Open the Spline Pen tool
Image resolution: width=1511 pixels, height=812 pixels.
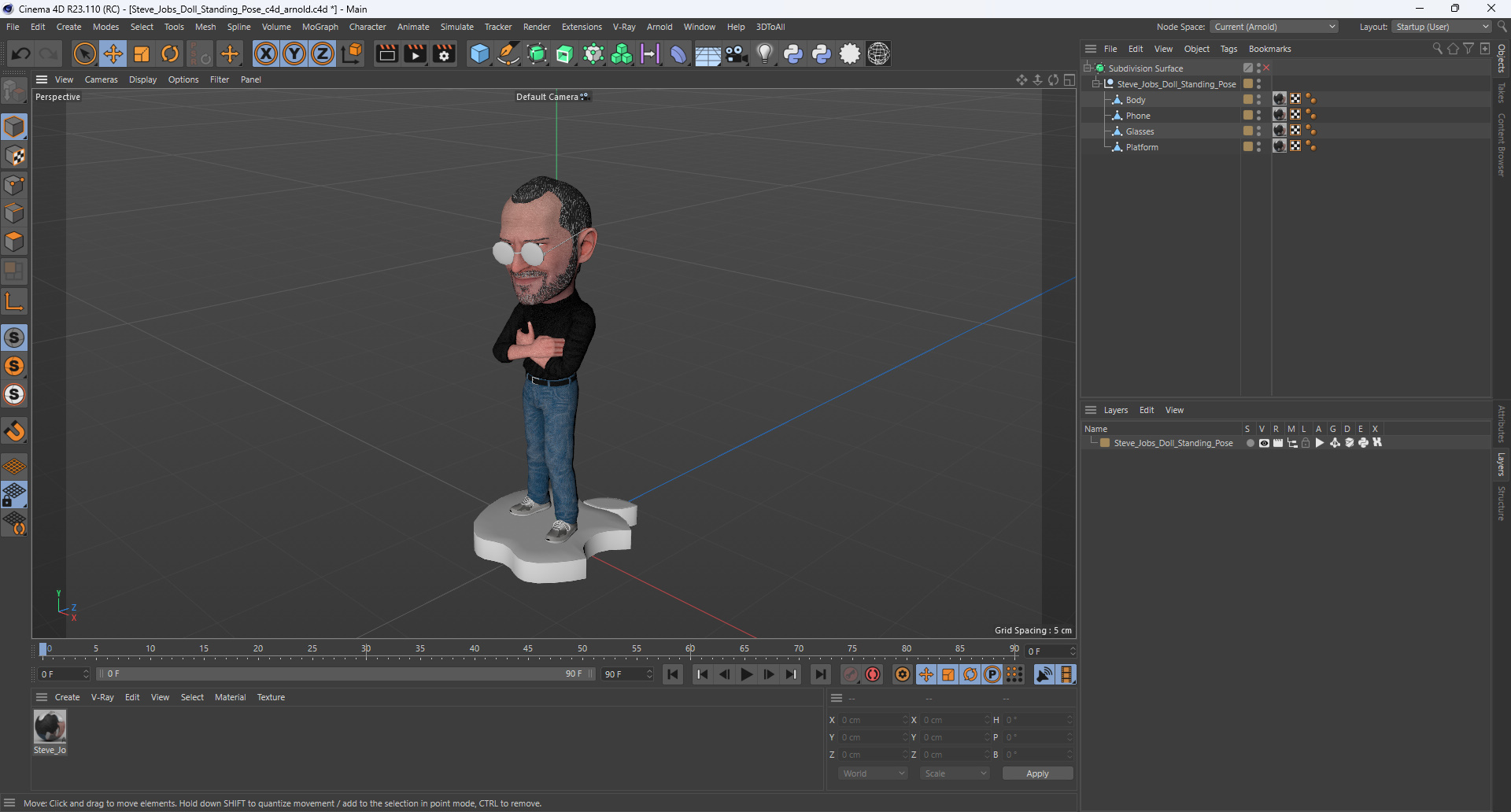tap(508, 54)
